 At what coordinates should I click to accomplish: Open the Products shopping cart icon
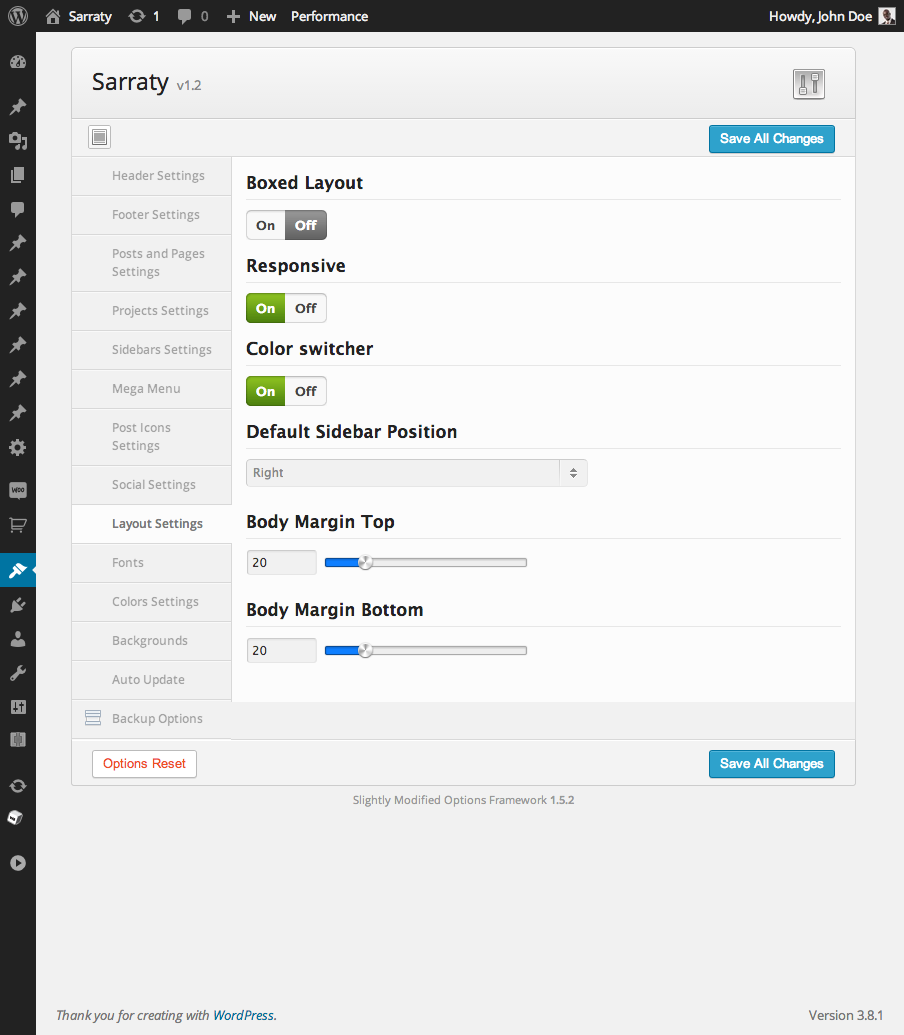[x=18, y=524]
